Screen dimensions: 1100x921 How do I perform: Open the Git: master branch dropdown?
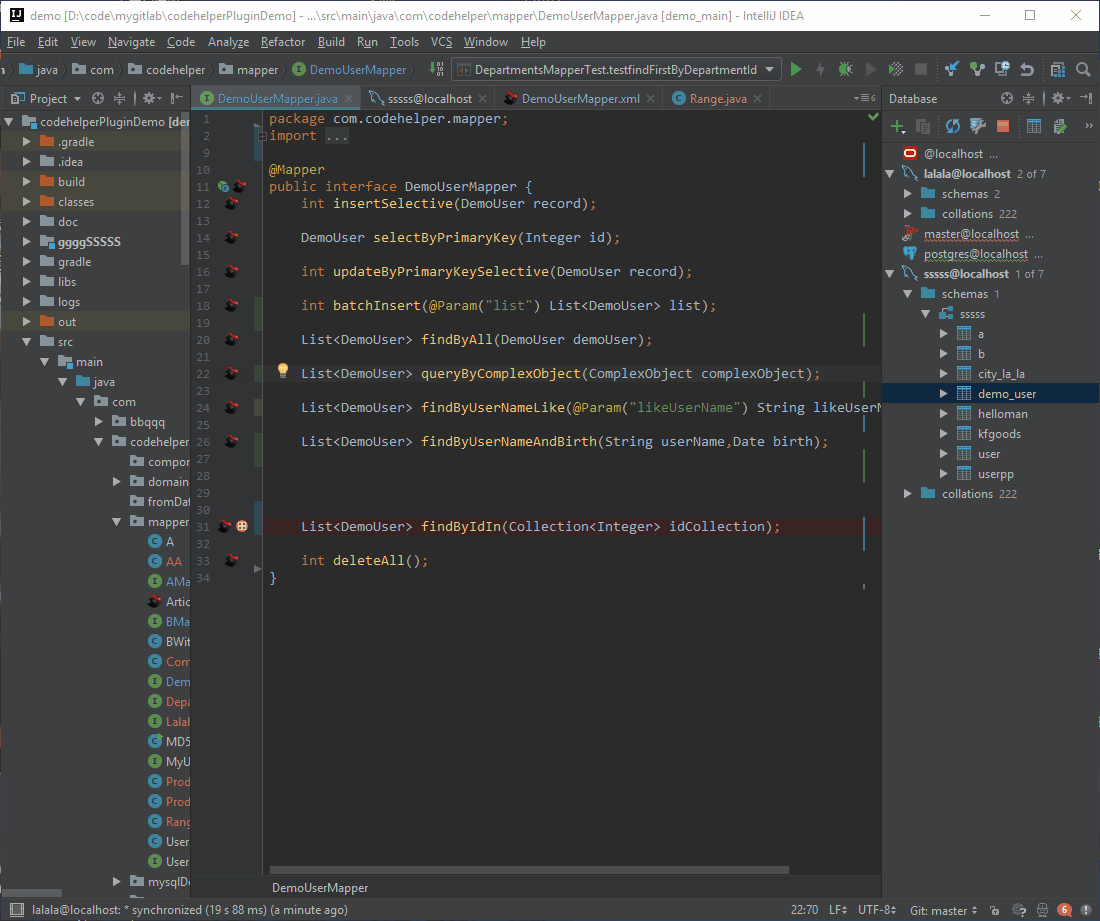click(x=944, y=910)
